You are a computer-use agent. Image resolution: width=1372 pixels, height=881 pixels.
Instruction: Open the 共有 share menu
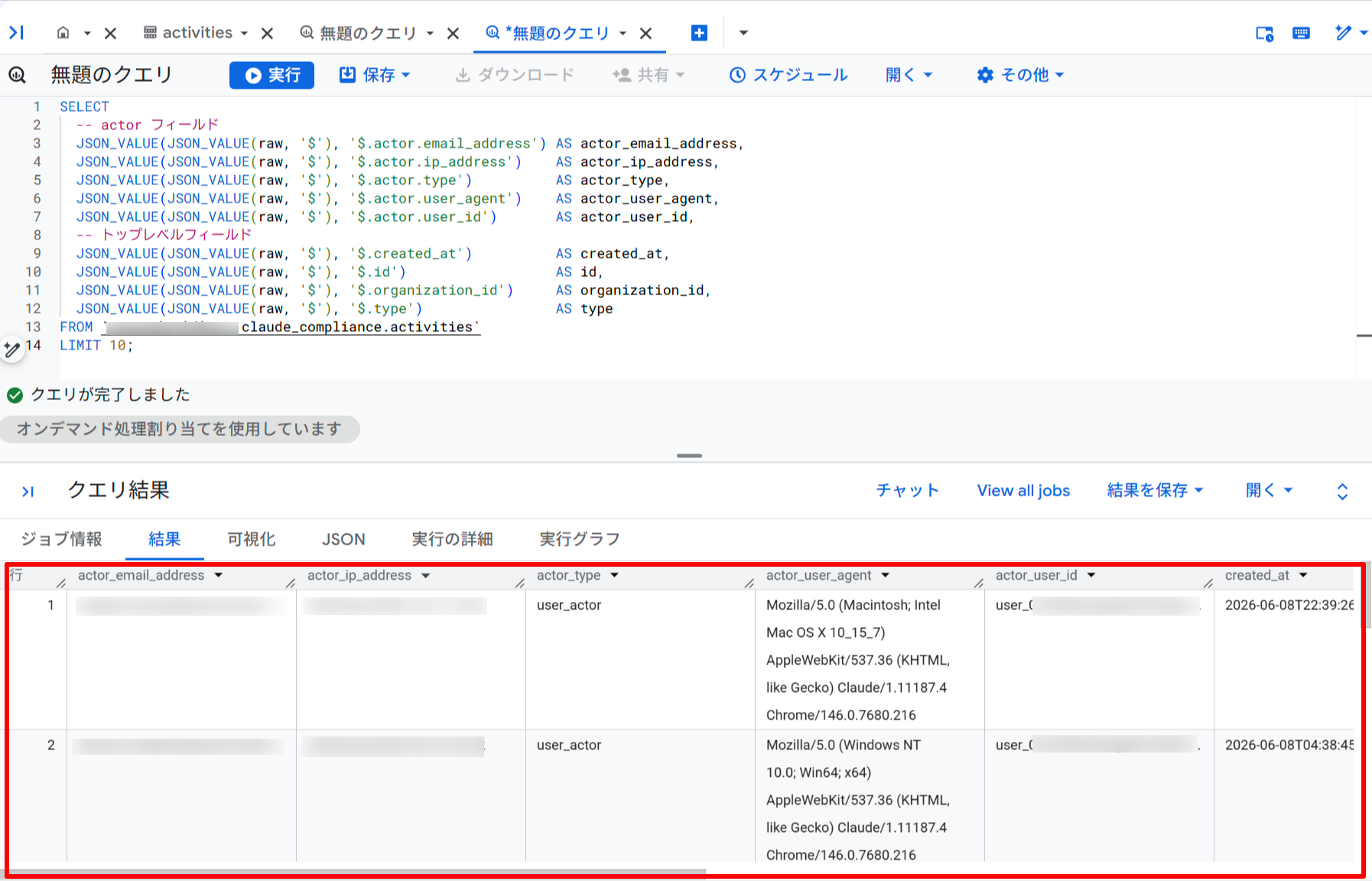(649, 75)
